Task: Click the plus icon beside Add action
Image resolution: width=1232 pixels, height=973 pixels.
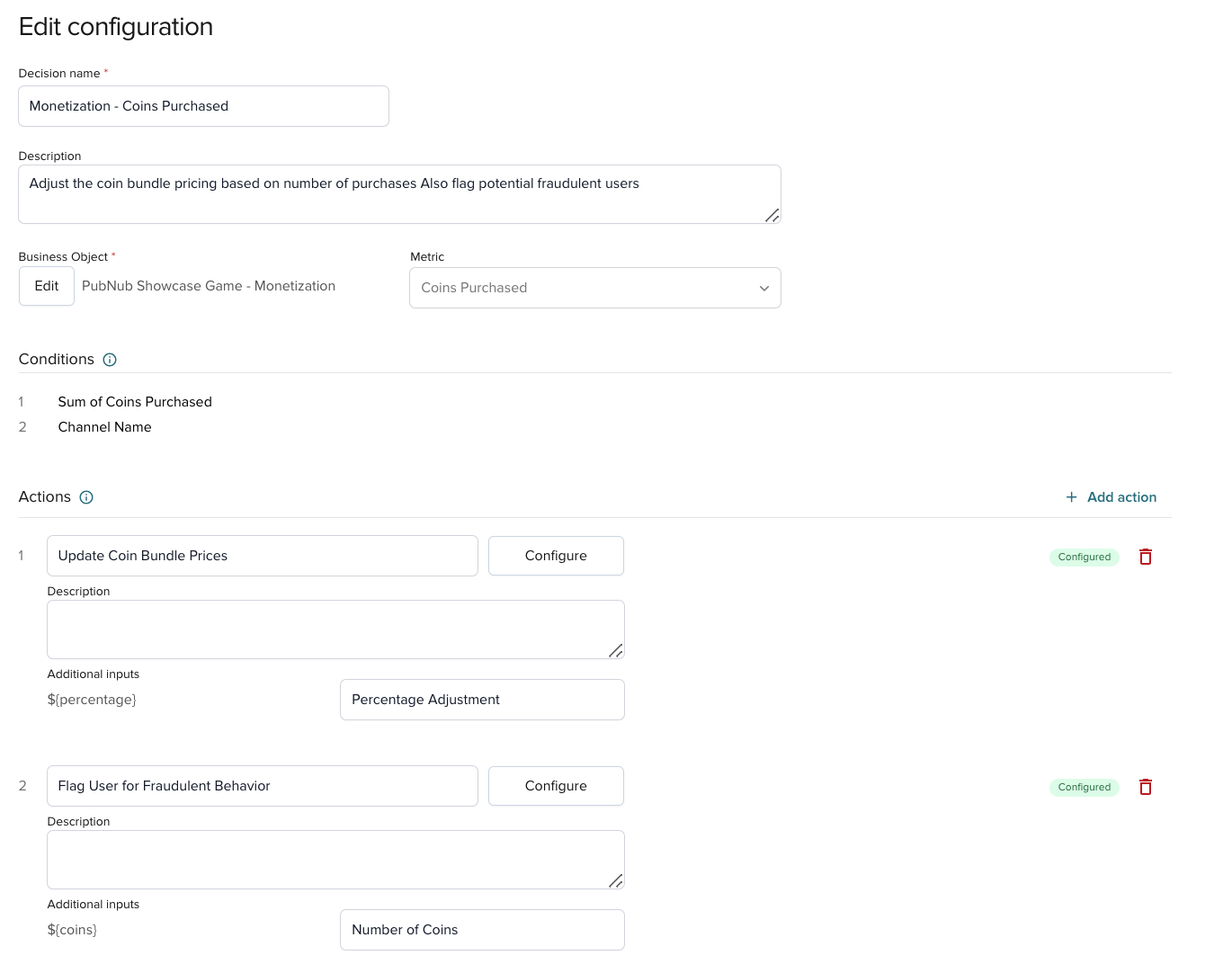Action: [1071, 497]
